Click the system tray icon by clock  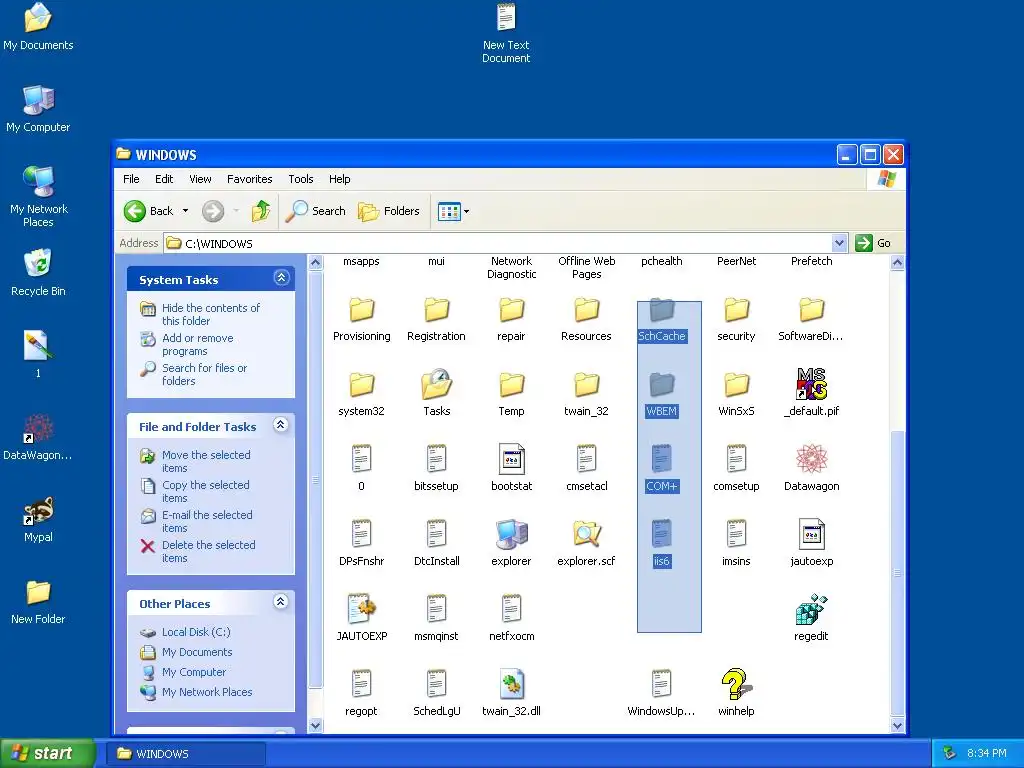(950, 754)
